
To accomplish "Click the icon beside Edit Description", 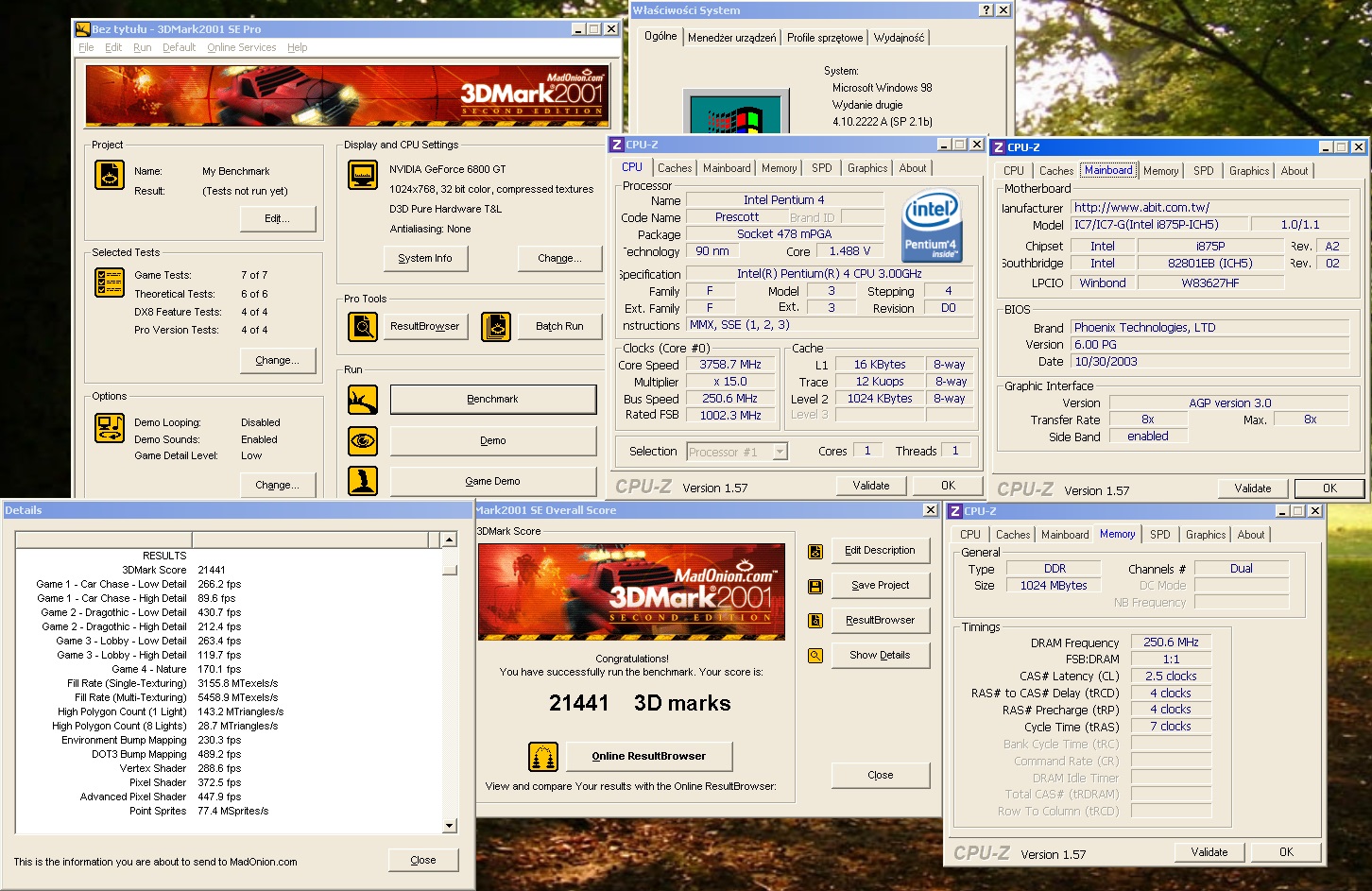I will click(x=815, y=552).
